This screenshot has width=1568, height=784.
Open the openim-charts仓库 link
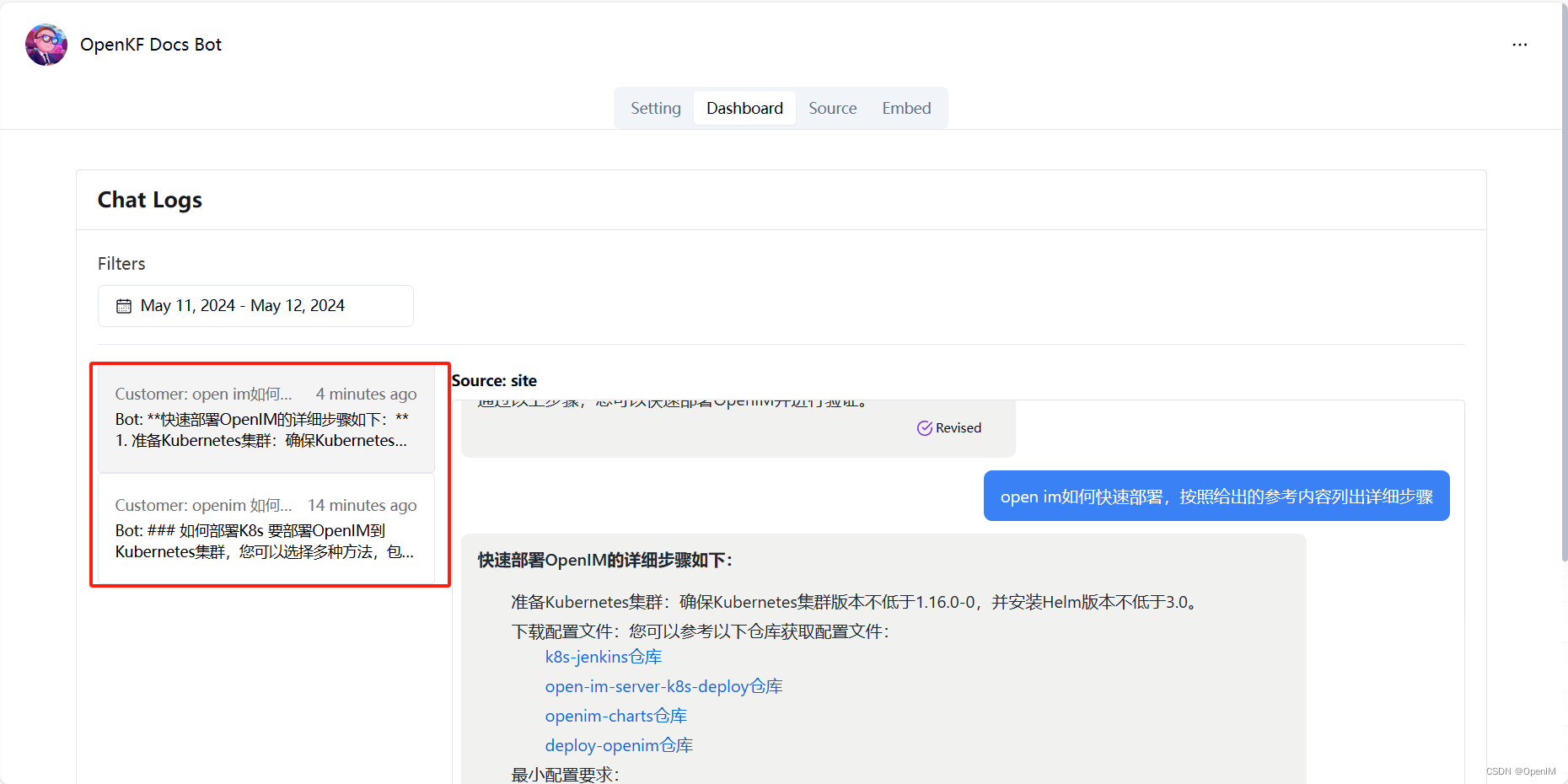tap(615, 716)
